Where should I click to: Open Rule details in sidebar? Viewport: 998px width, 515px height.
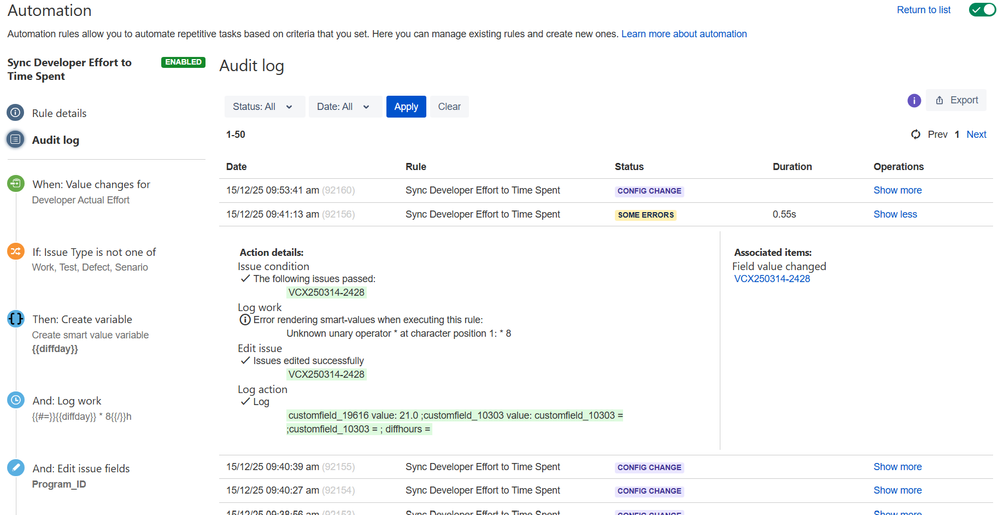pyautogui.click(x=59, y=113)
